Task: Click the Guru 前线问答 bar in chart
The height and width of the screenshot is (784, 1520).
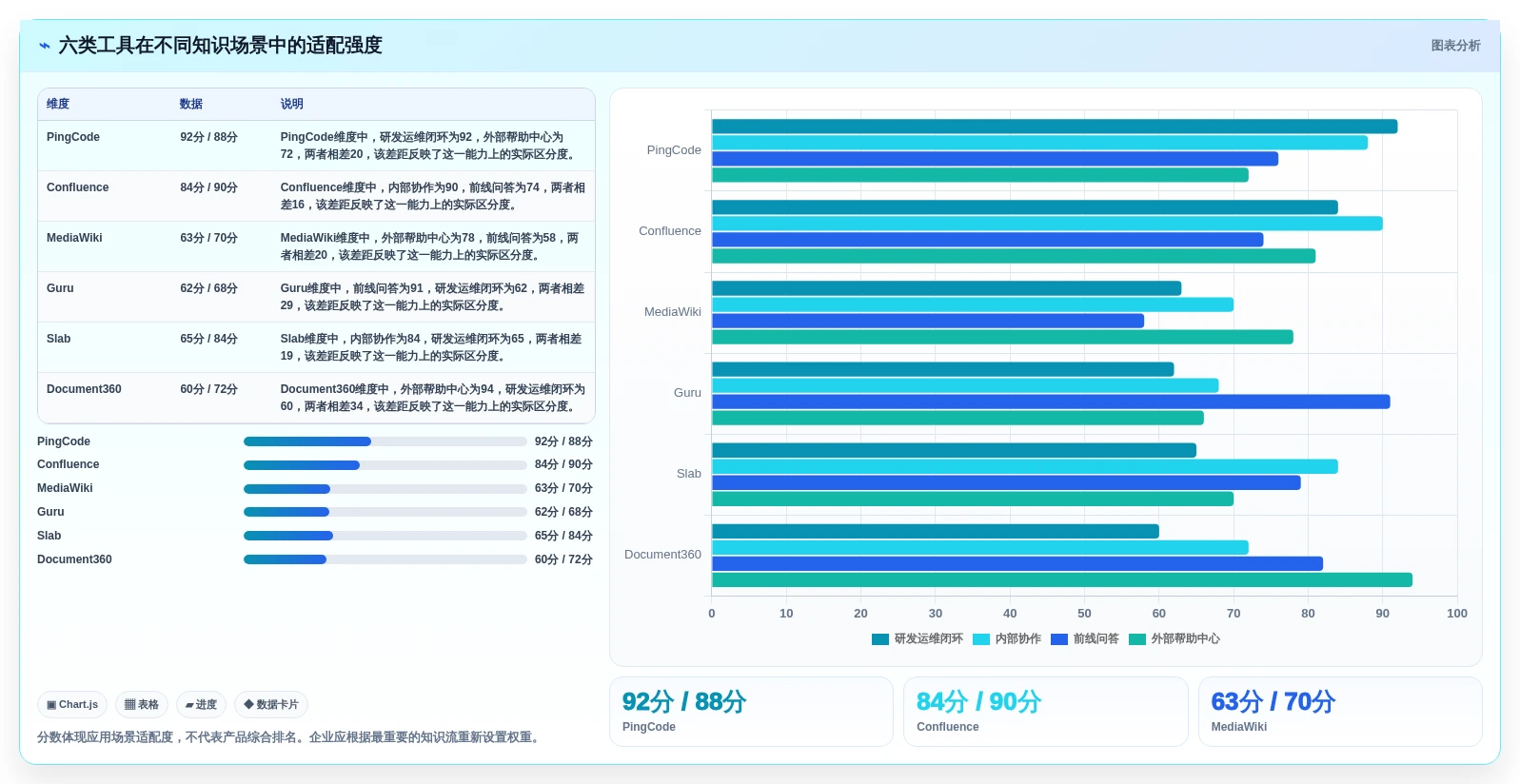Action: [1051, 402]
